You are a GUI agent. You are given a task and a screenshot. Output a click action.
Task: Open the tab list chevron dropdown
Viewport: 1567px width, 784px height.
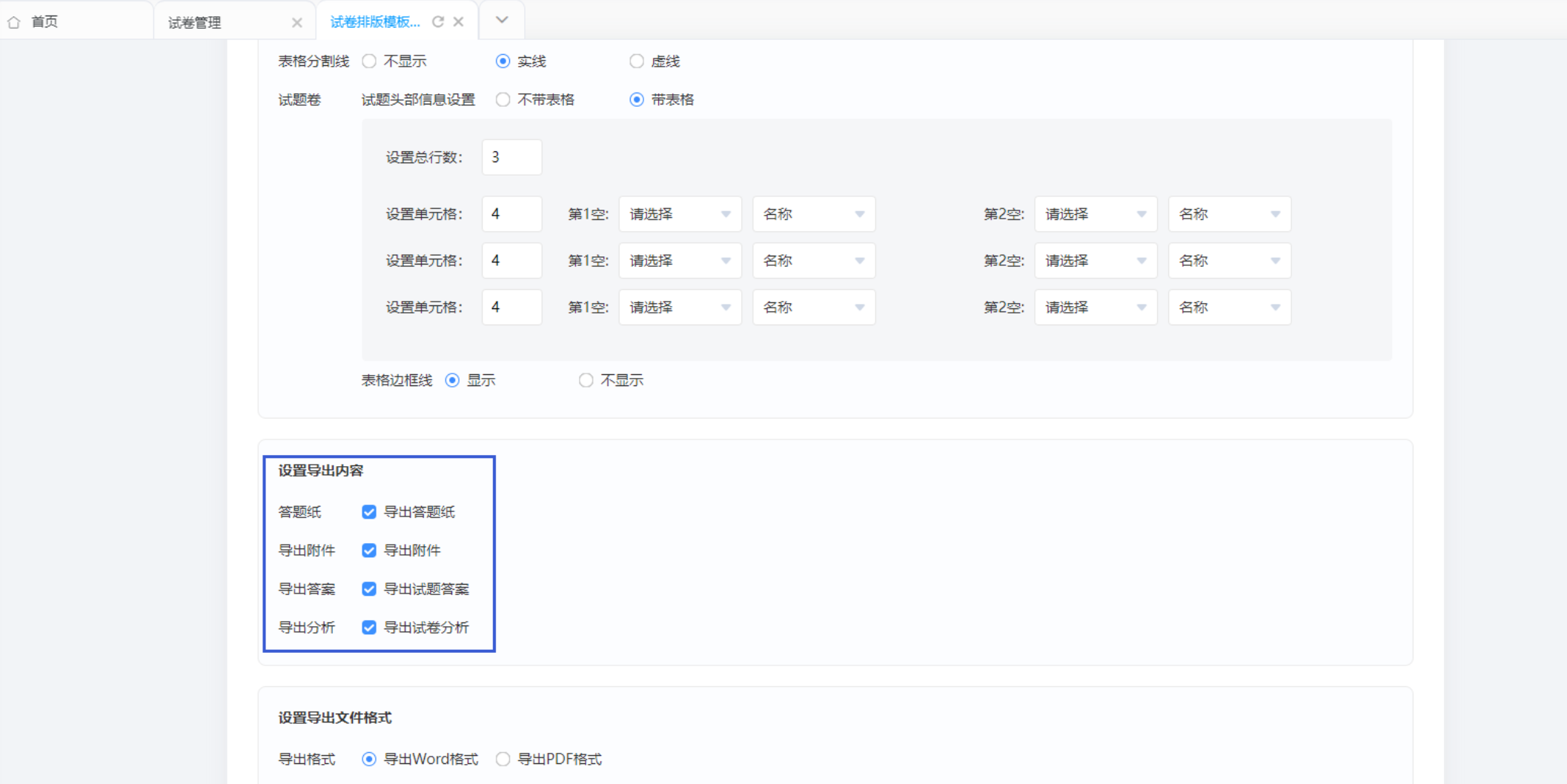tap(502, 20)
